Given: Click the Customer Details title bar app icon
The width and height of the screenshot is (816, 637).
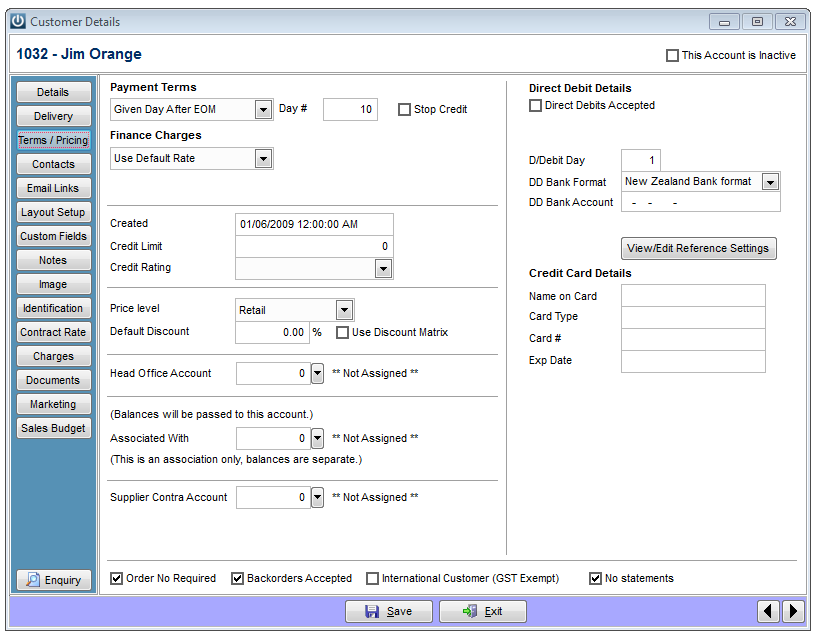Looking at the screenshot, I should click(x=18, y=21).
